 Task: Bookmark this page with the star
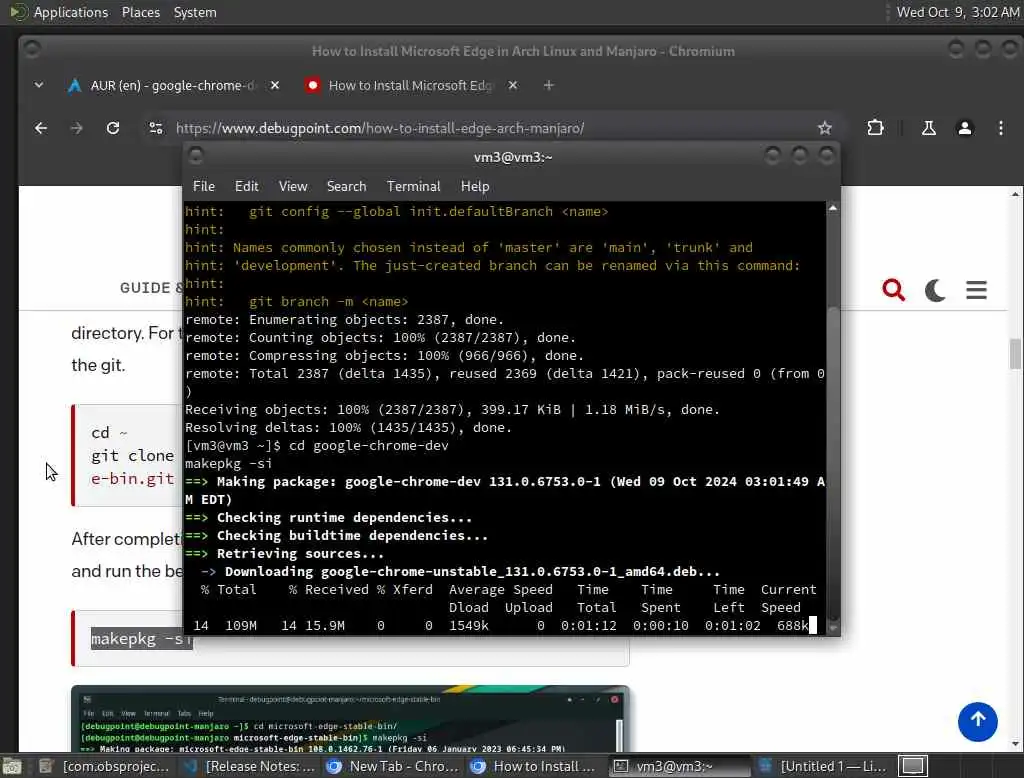(825, 128)
